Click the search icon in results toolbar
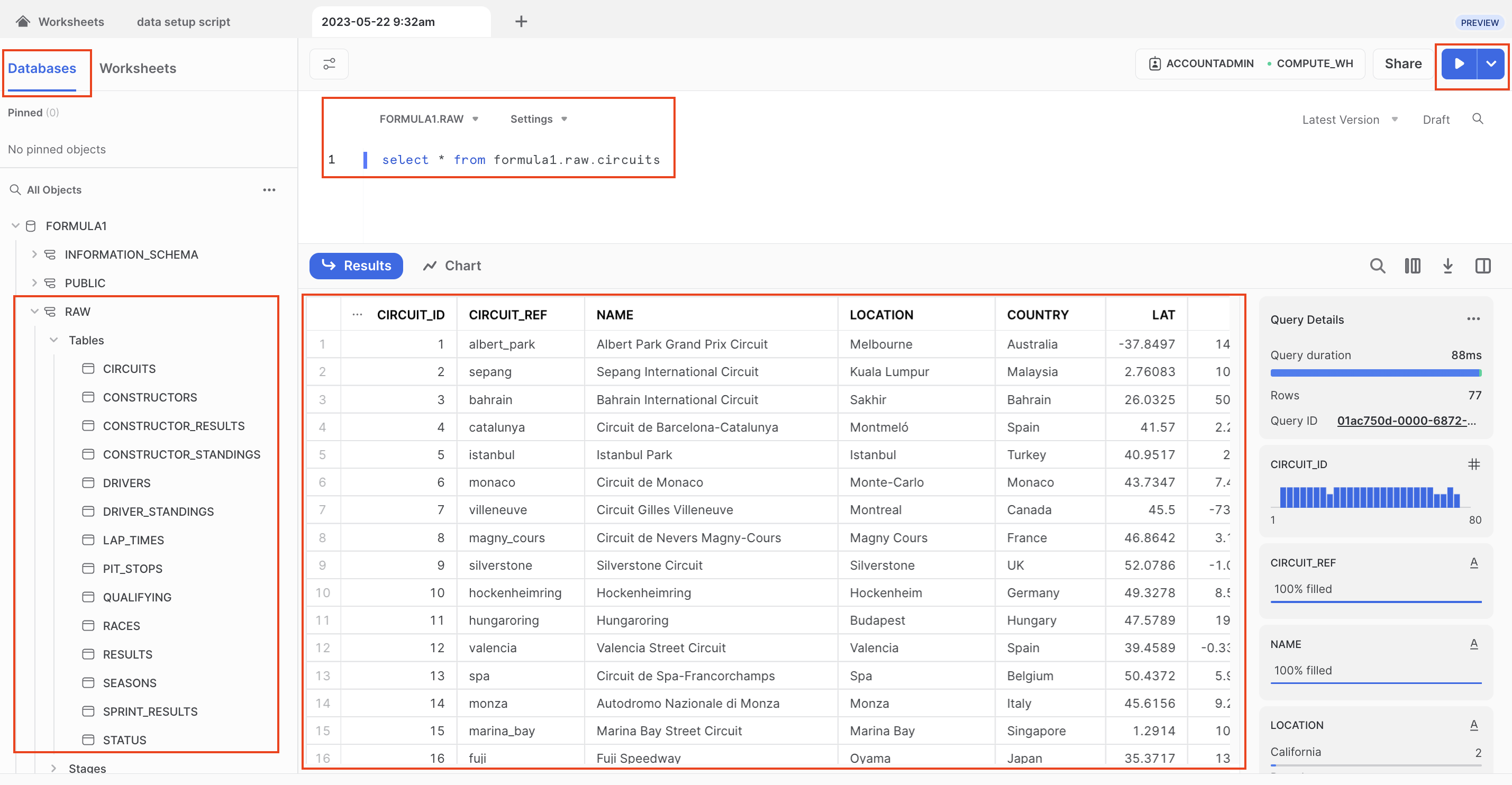1512x785 pixels. pyautogui.click(x=1377, y=266)
